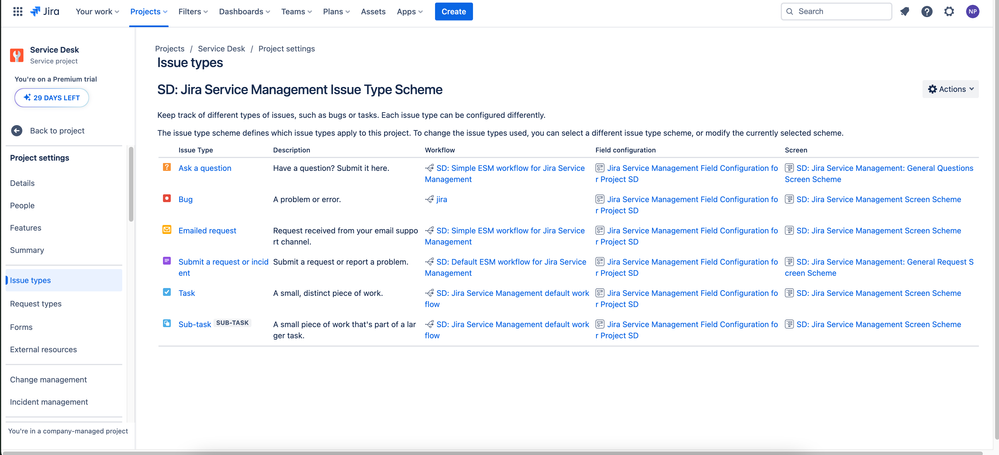The image size is (999, 455).
Task: Open General Questions Screen Scheme link
Action: pyautogui.click(x=879, y=174)
